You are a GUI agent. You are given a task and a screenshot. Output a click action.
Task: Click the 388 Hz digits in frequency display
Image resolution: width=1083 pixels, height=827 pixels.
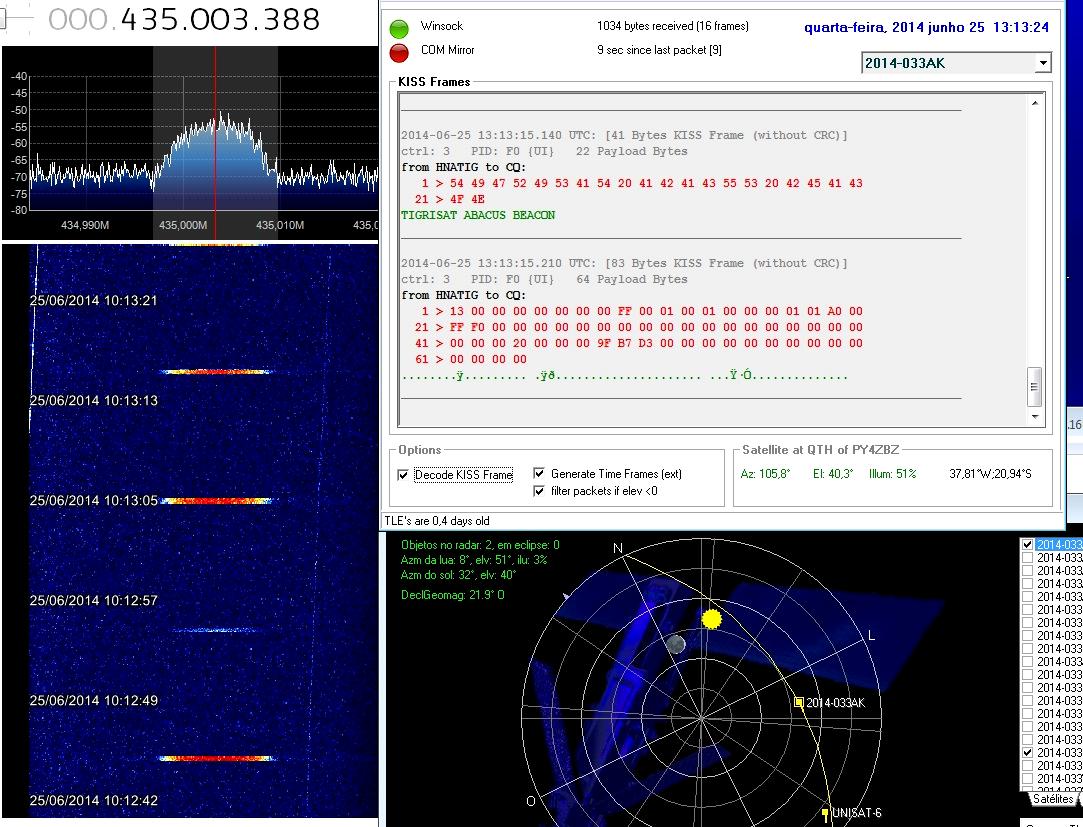coord(290,19)
